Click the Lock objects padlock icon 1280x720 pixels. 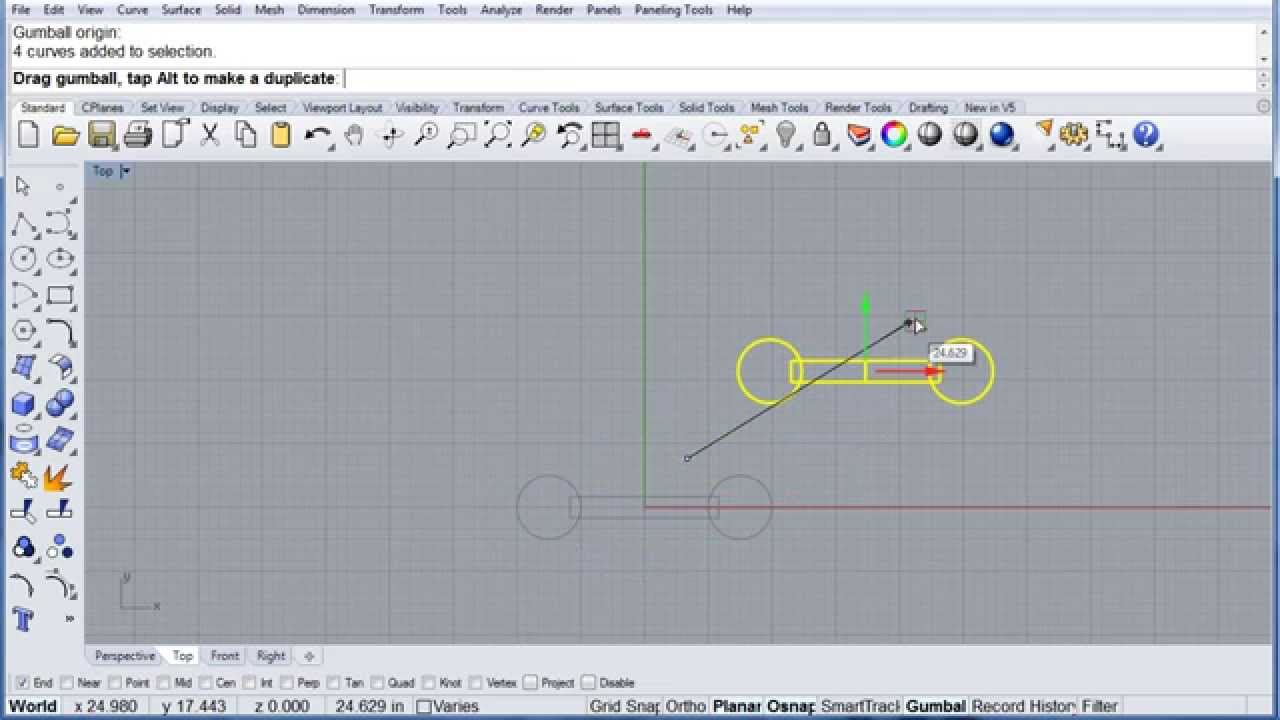tap(822, 134)
